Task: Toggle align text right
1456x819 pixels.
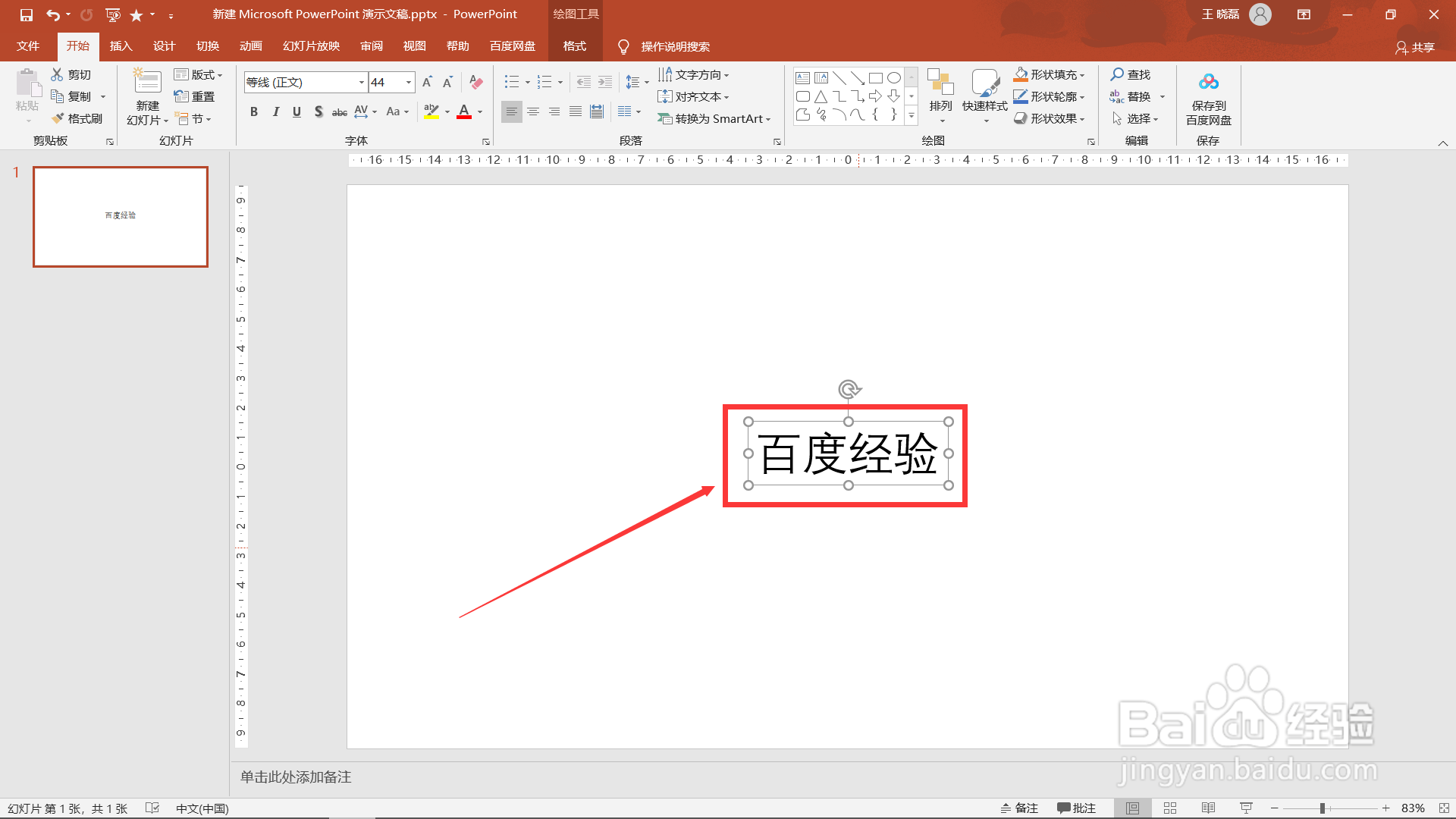Action: pos(554,111)
